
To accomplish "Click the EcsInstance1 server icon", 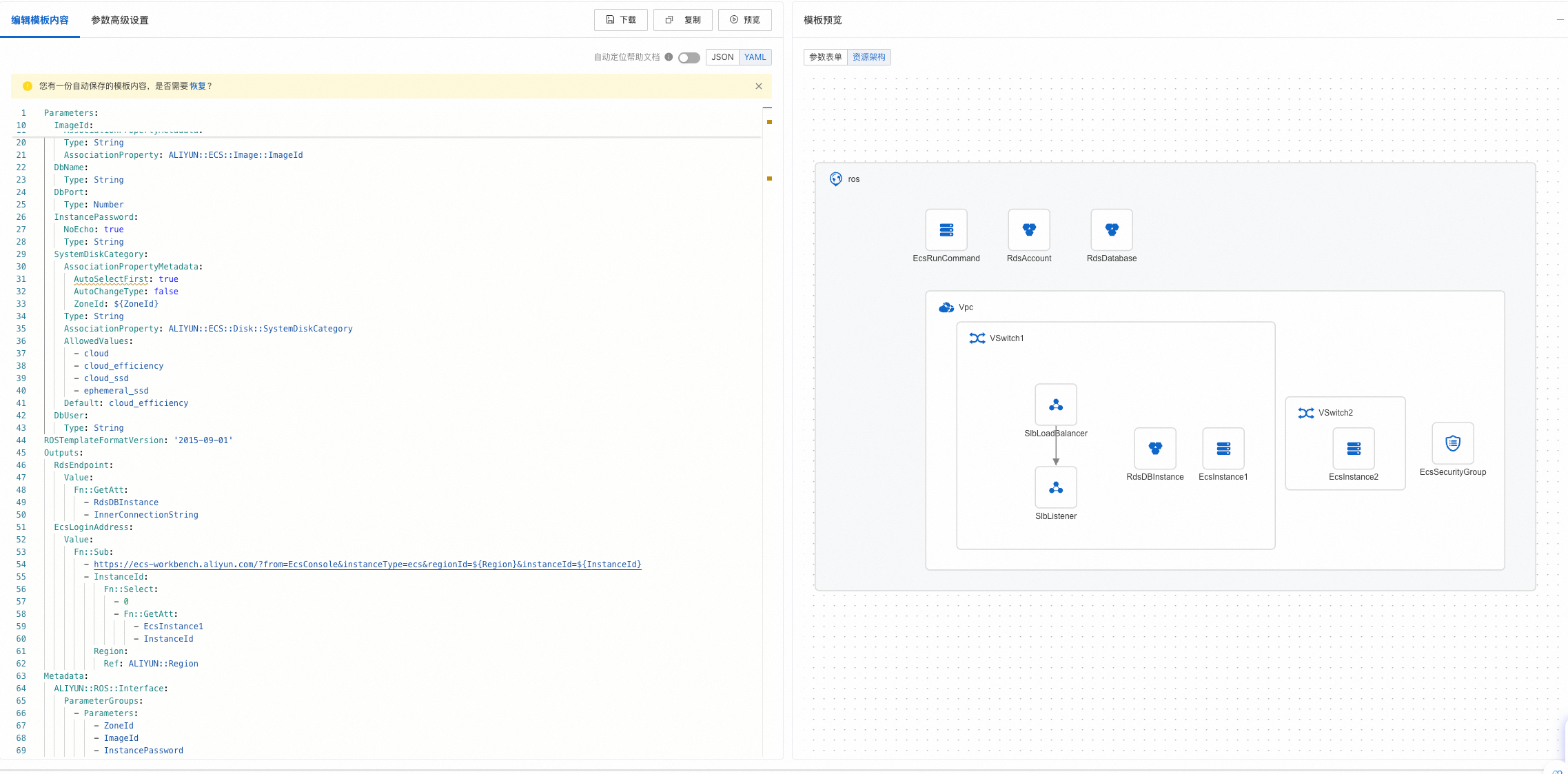I will pos(1223,449).
